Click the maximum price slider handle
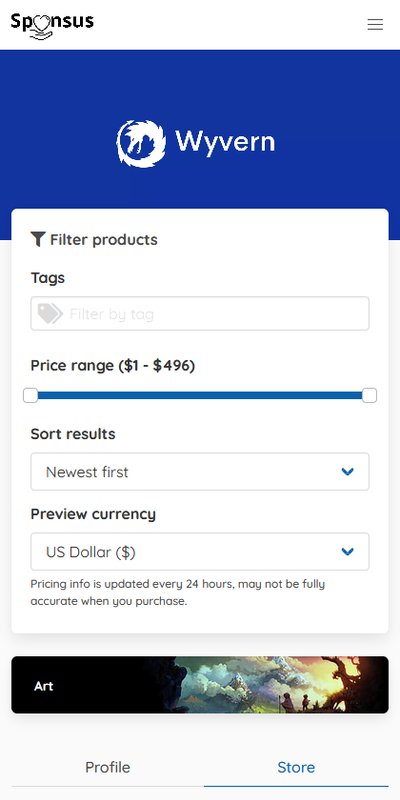Image resolution: width=400 pixels, height=800 pixels. click(x=369, y=395)
